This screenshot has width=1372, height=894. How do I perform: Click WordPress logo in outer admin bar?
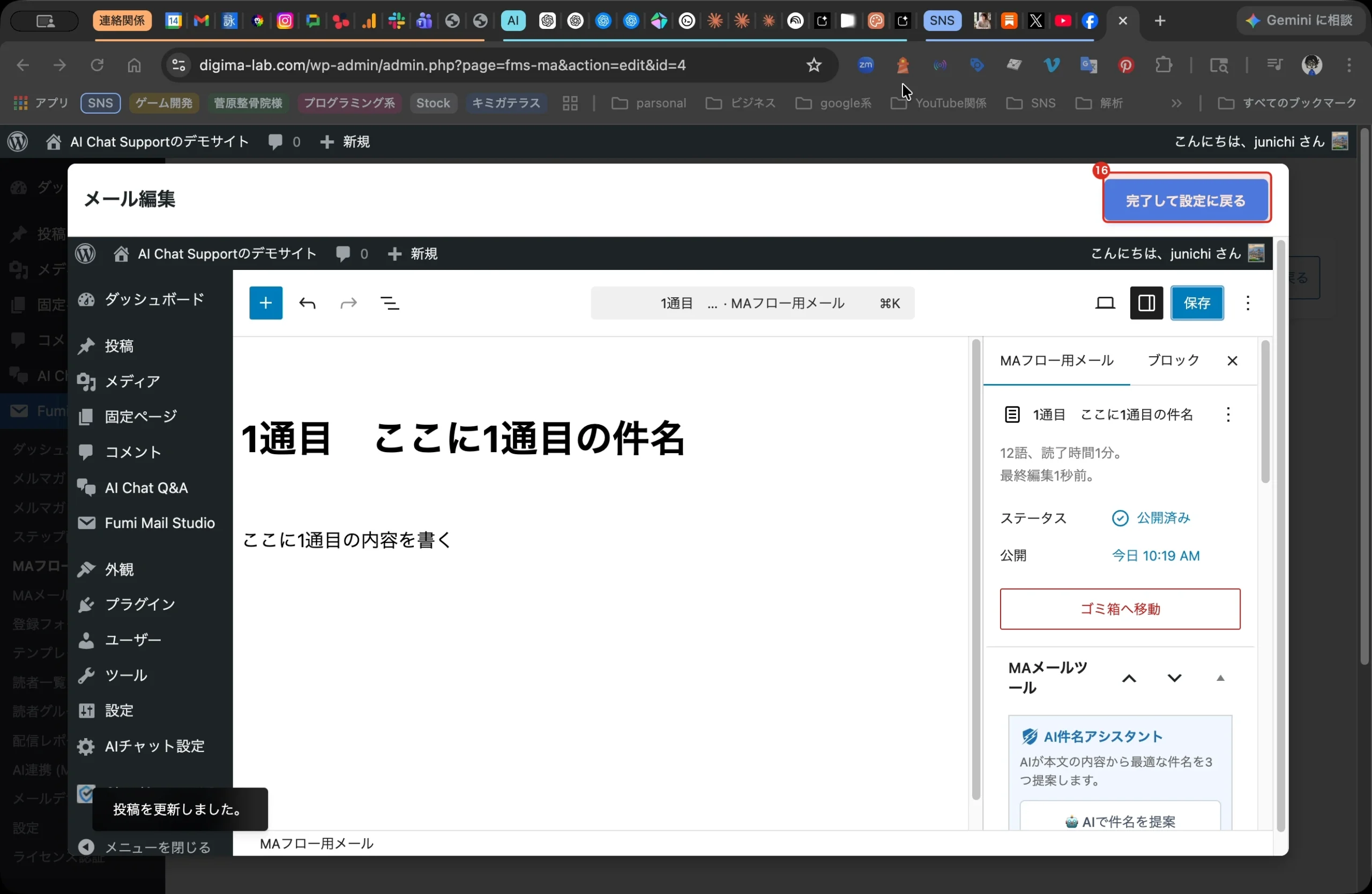click(x=18, y=142)
